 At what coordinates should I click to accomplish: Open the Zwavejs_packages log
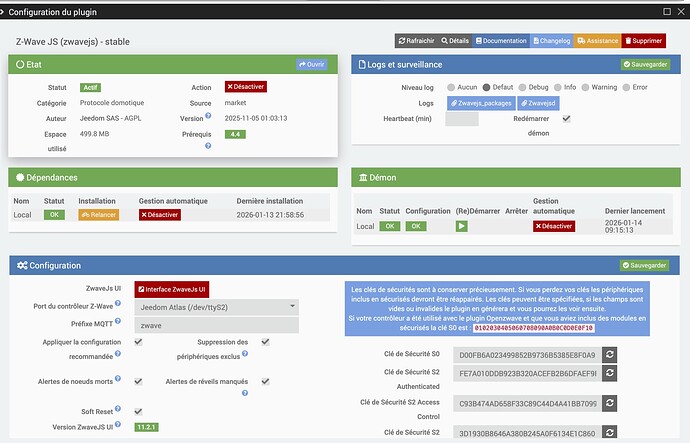481,103
